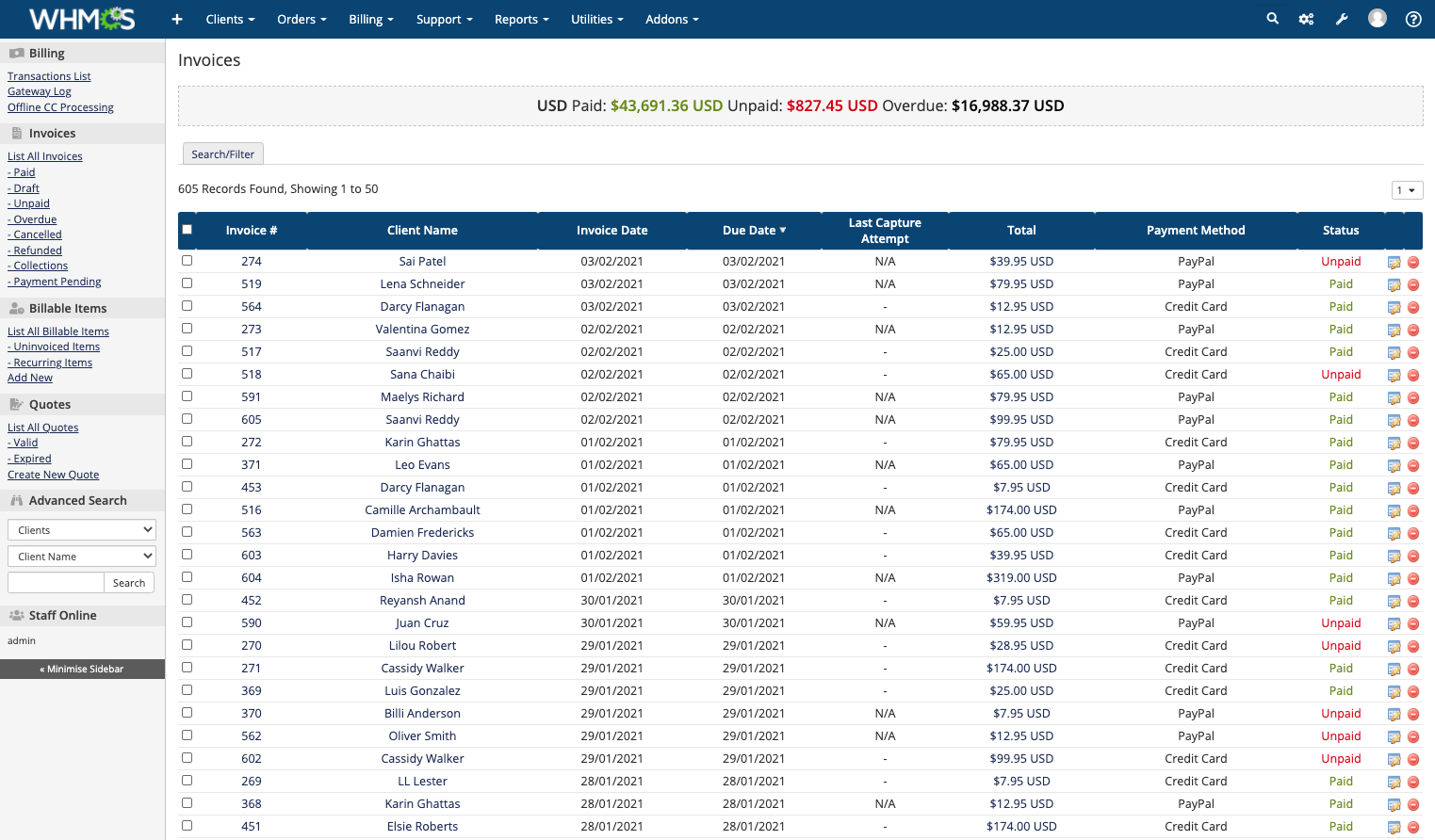Delete invoice 273 with red icon
This screenshot has height=840, width=1435.
(1413, 330)
